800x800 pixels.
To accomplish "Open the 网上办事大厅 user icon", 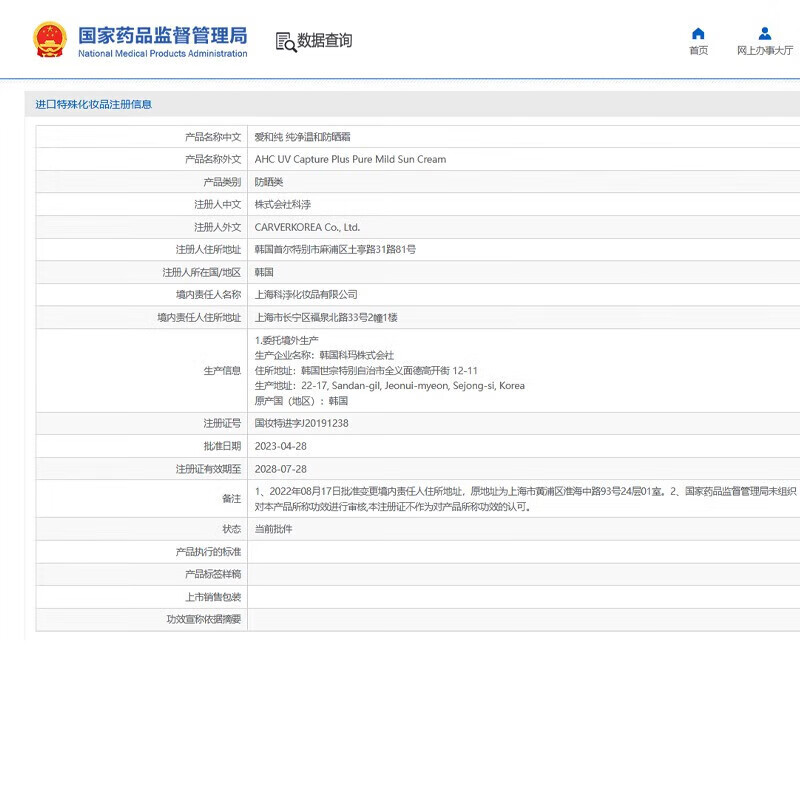I will click(765, 34).
